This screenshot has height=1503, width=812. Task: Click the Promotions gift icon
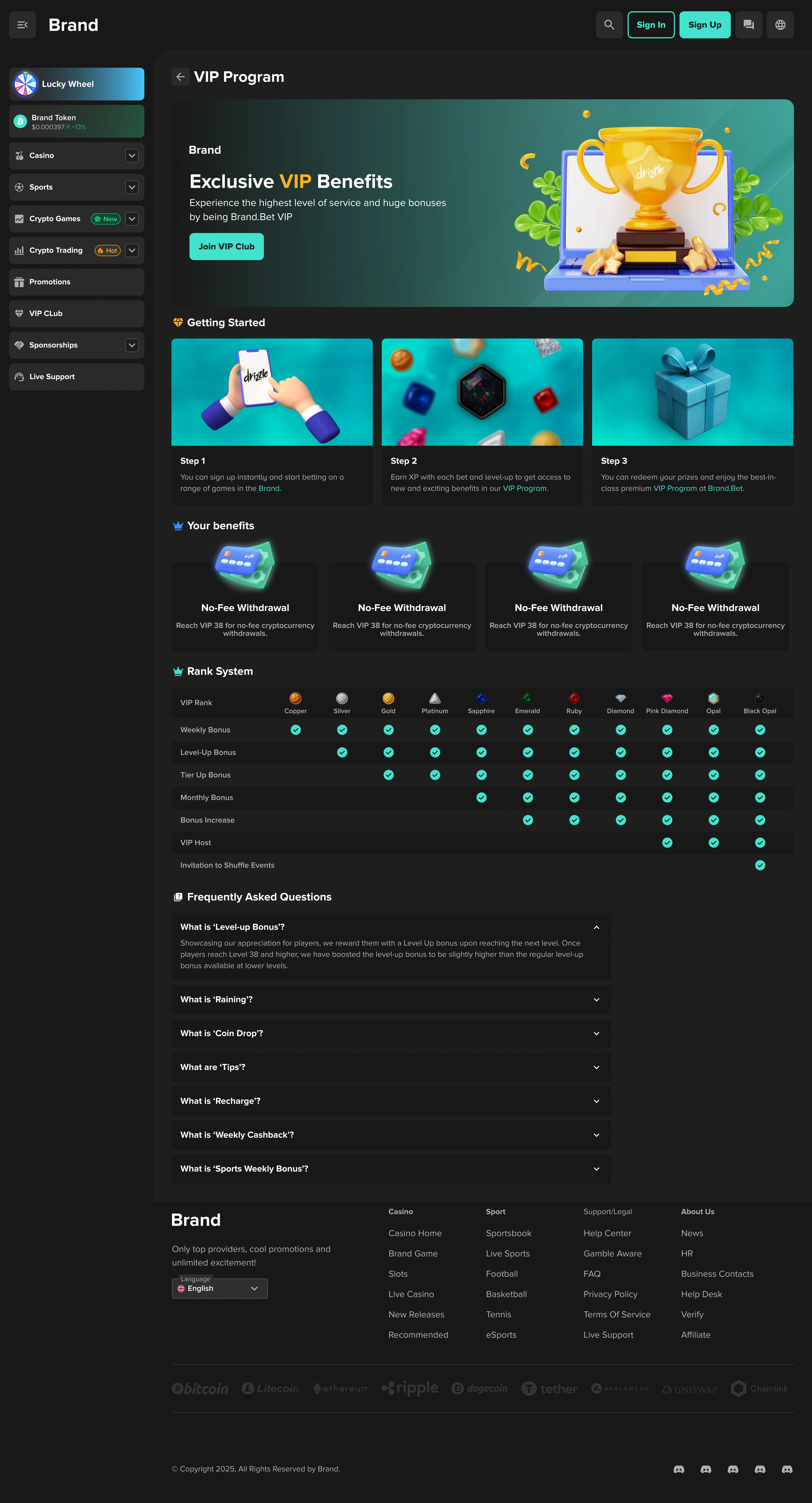point(19,282)
